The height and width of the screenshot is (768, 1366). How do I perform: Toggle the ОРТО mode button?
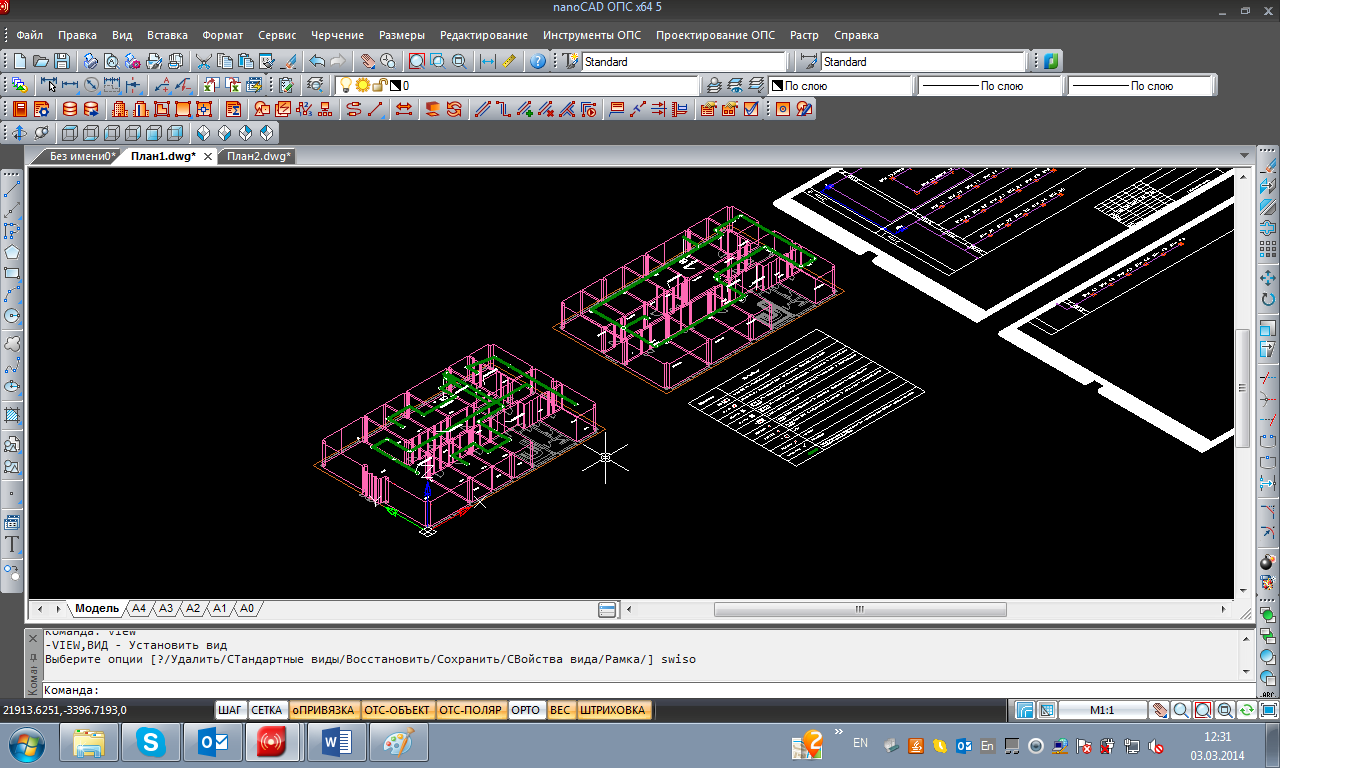[525, 710]
